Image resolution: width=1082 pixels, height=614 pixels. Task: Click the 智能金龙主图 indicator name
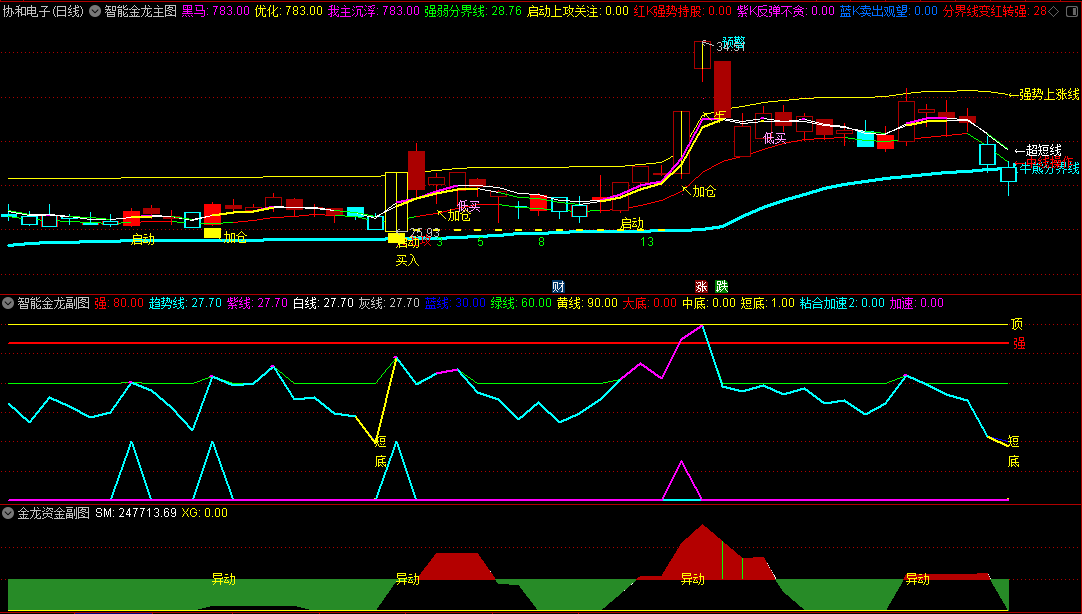click(x=140, y=11)
